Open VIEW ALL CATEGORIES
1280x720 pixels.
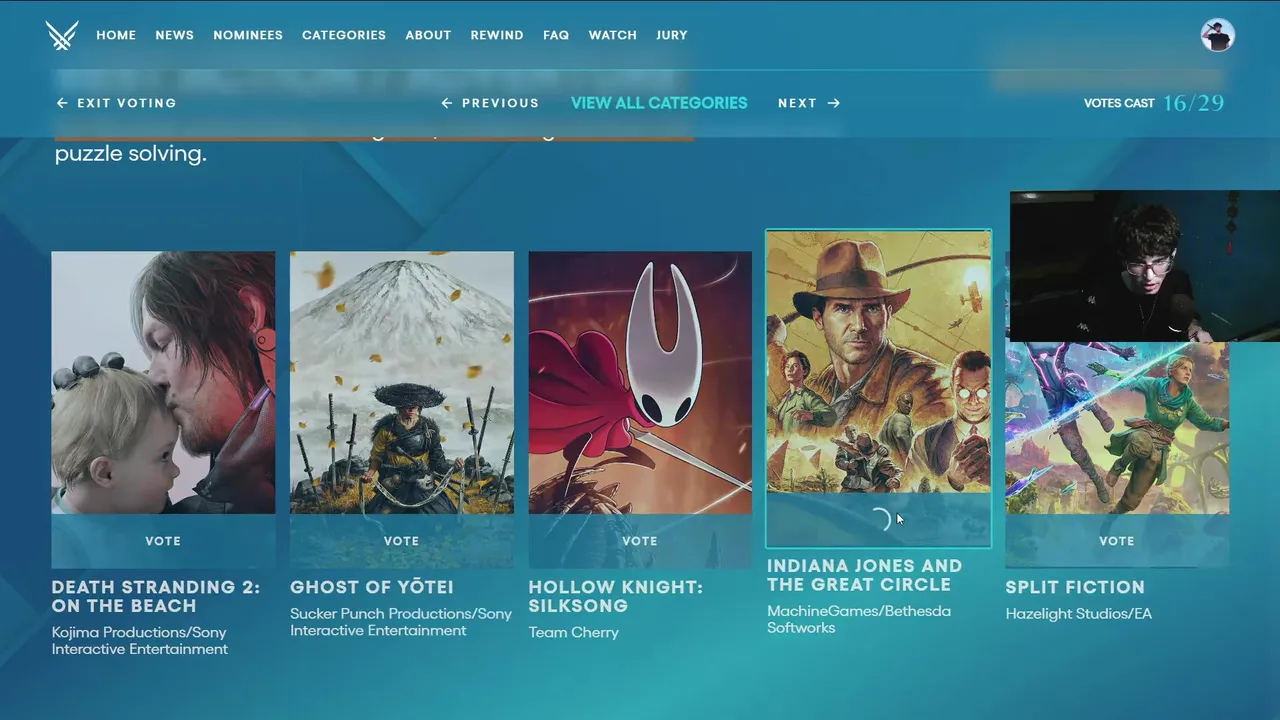tap(659, 103)
